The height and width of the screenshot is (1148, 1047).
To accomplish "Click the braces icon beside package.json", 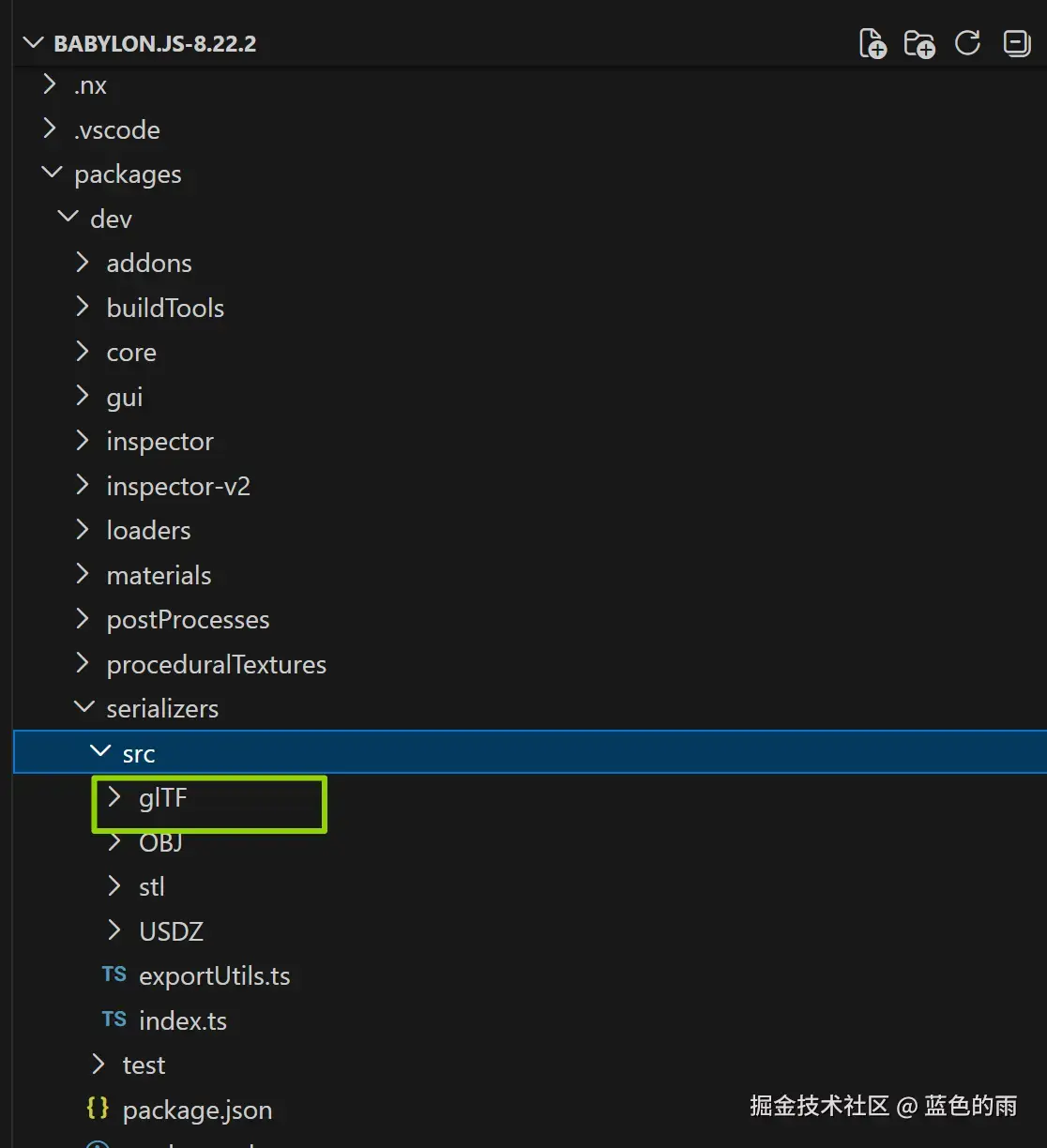I will (98, 1110).
